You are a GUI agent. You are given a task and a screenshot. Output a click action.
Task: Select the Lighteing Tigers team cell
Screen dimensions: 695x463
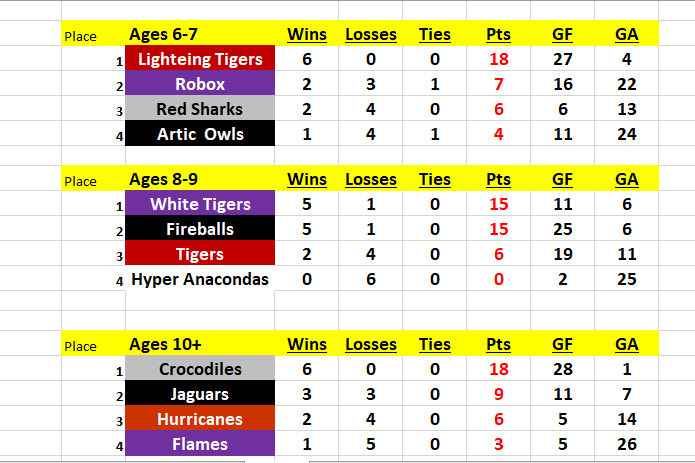point(200,60)
